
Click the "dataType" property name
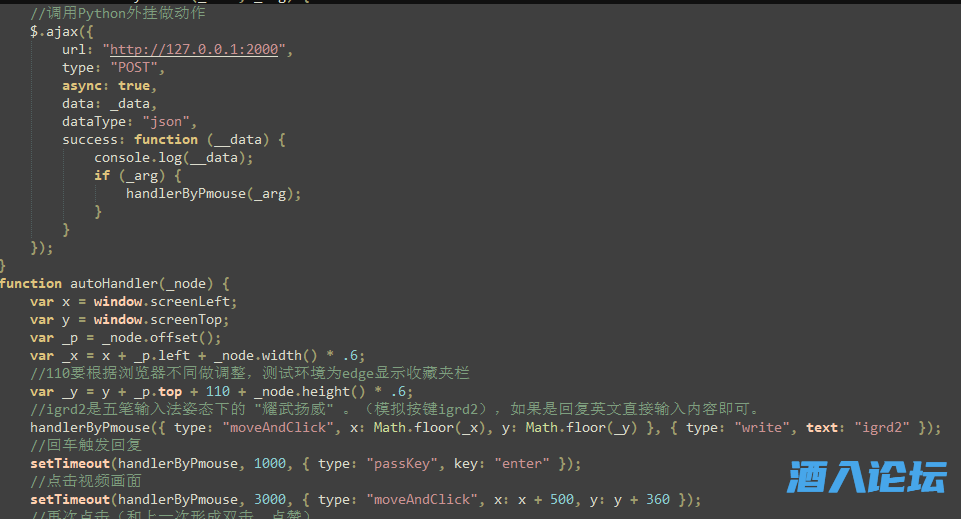tap(94, 122)
